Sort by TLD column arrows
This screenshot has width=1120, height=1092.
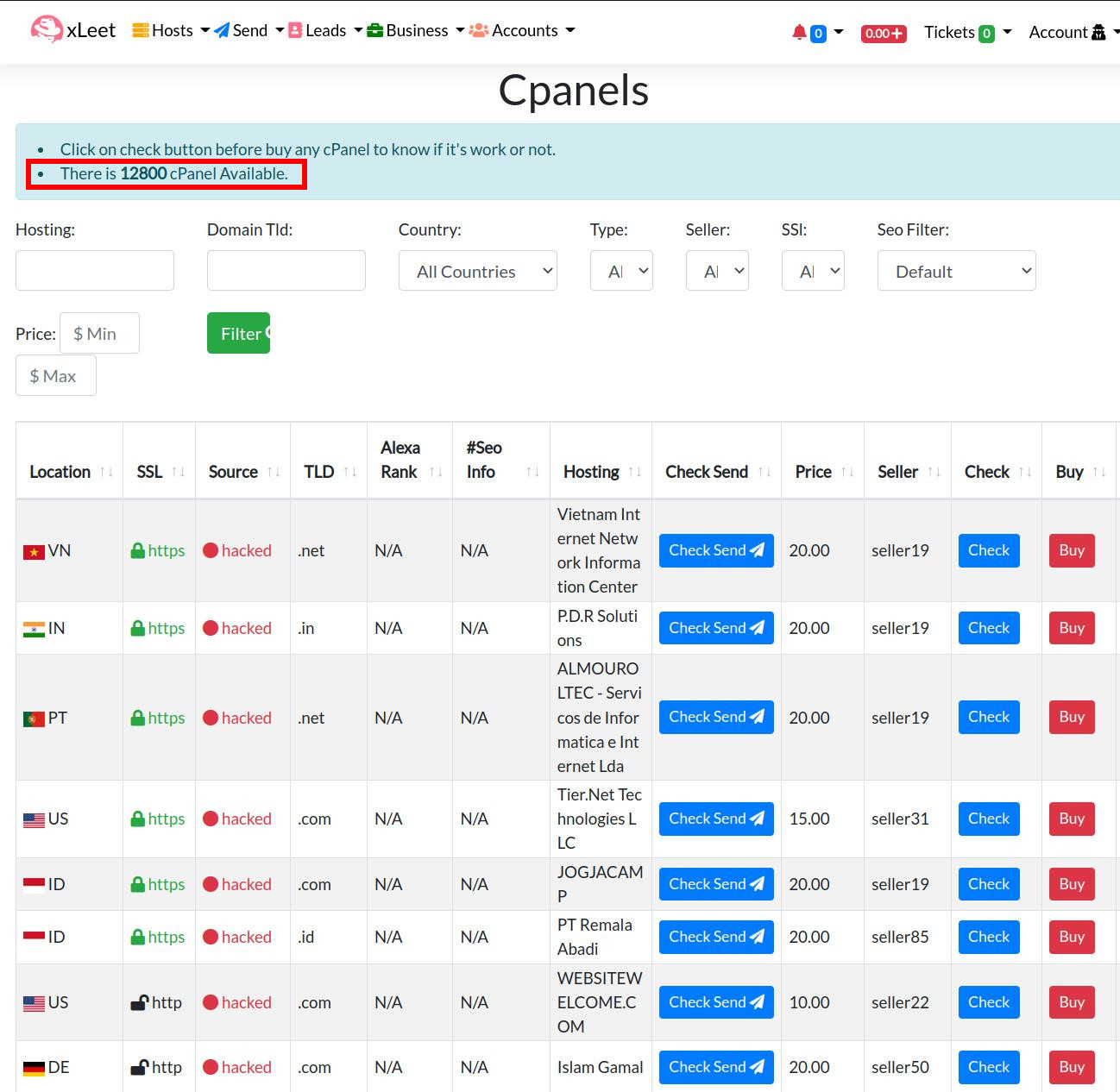(350, 472)
